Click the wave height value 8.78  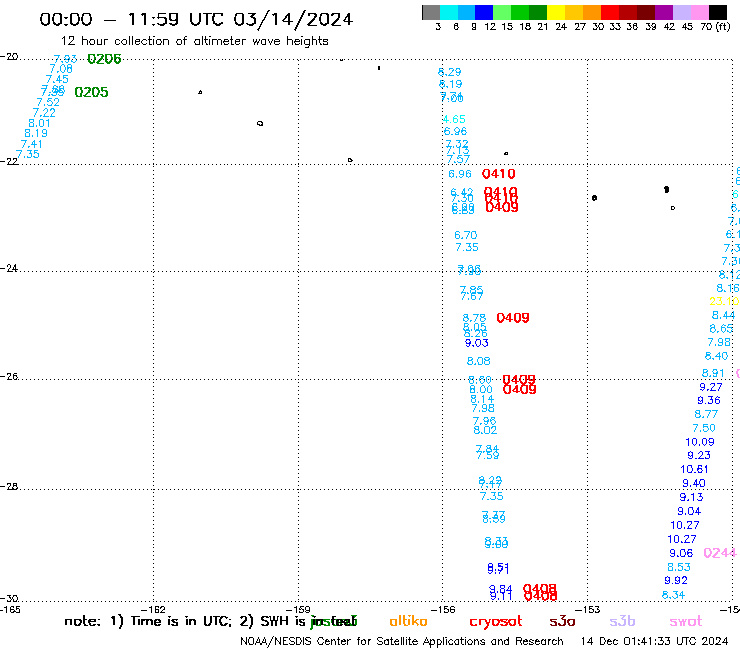pos(474,318)
